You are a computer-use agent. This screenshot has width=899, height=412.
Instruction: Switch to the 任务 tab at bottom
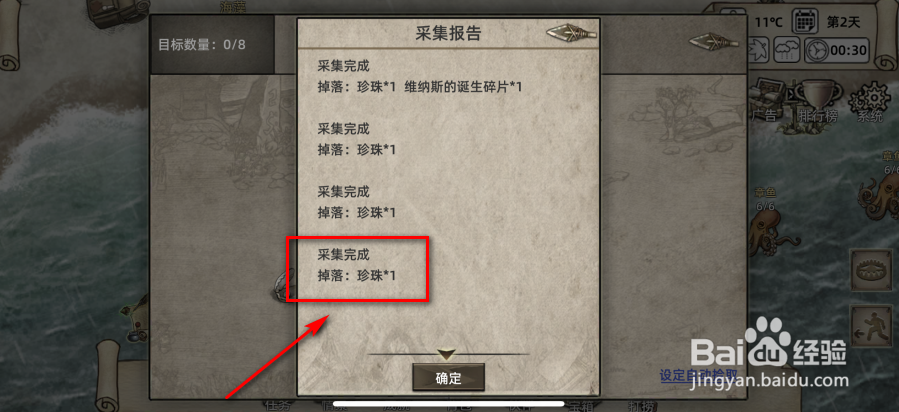[x=277, y=406]
